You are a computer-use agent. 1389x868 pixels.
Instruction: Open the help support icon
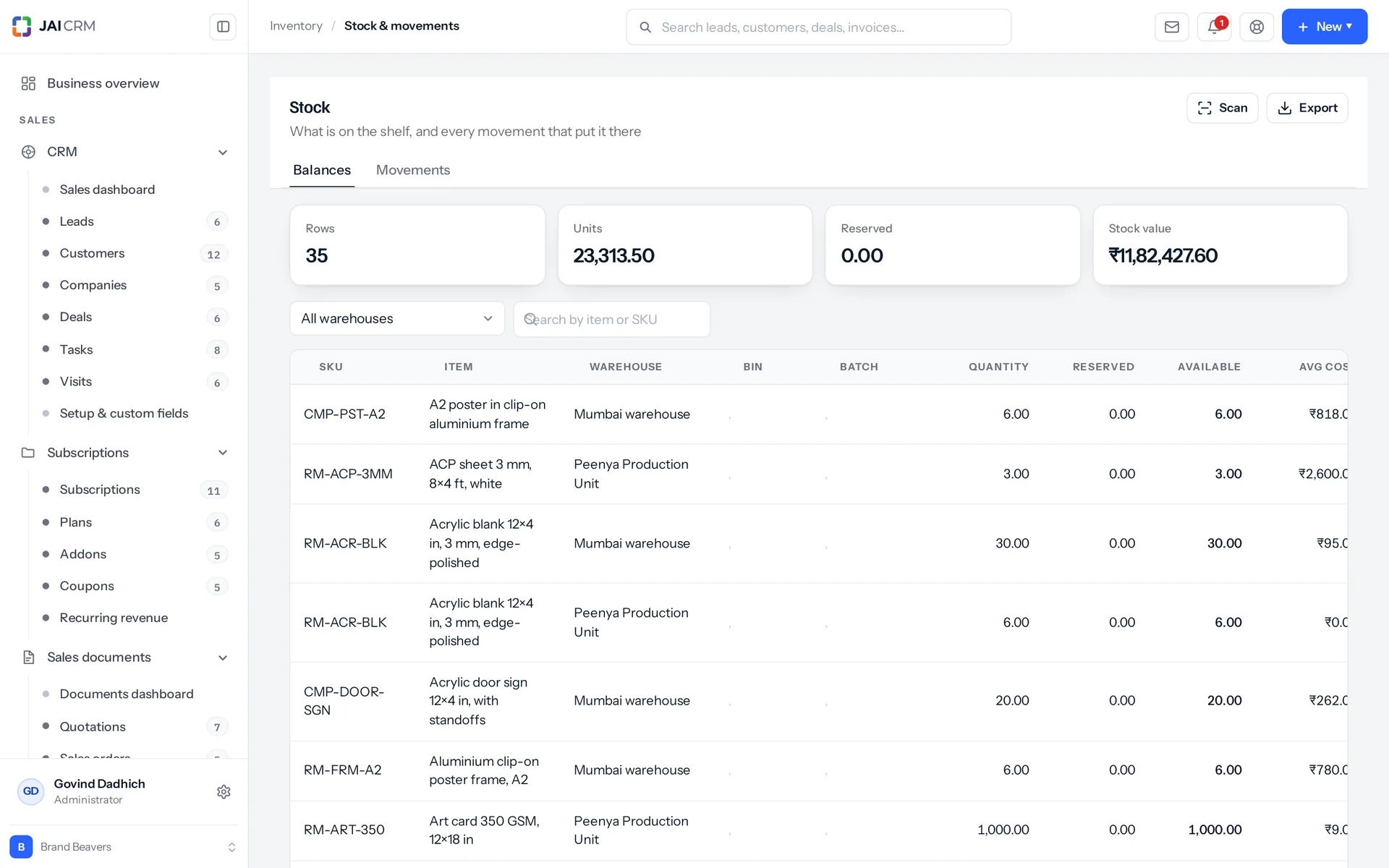(x=1257, y=27)
